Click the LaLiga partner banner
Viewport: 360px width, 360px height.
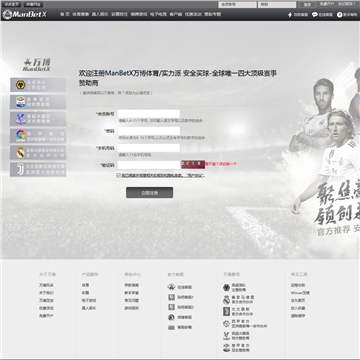(x=38, y=136)
